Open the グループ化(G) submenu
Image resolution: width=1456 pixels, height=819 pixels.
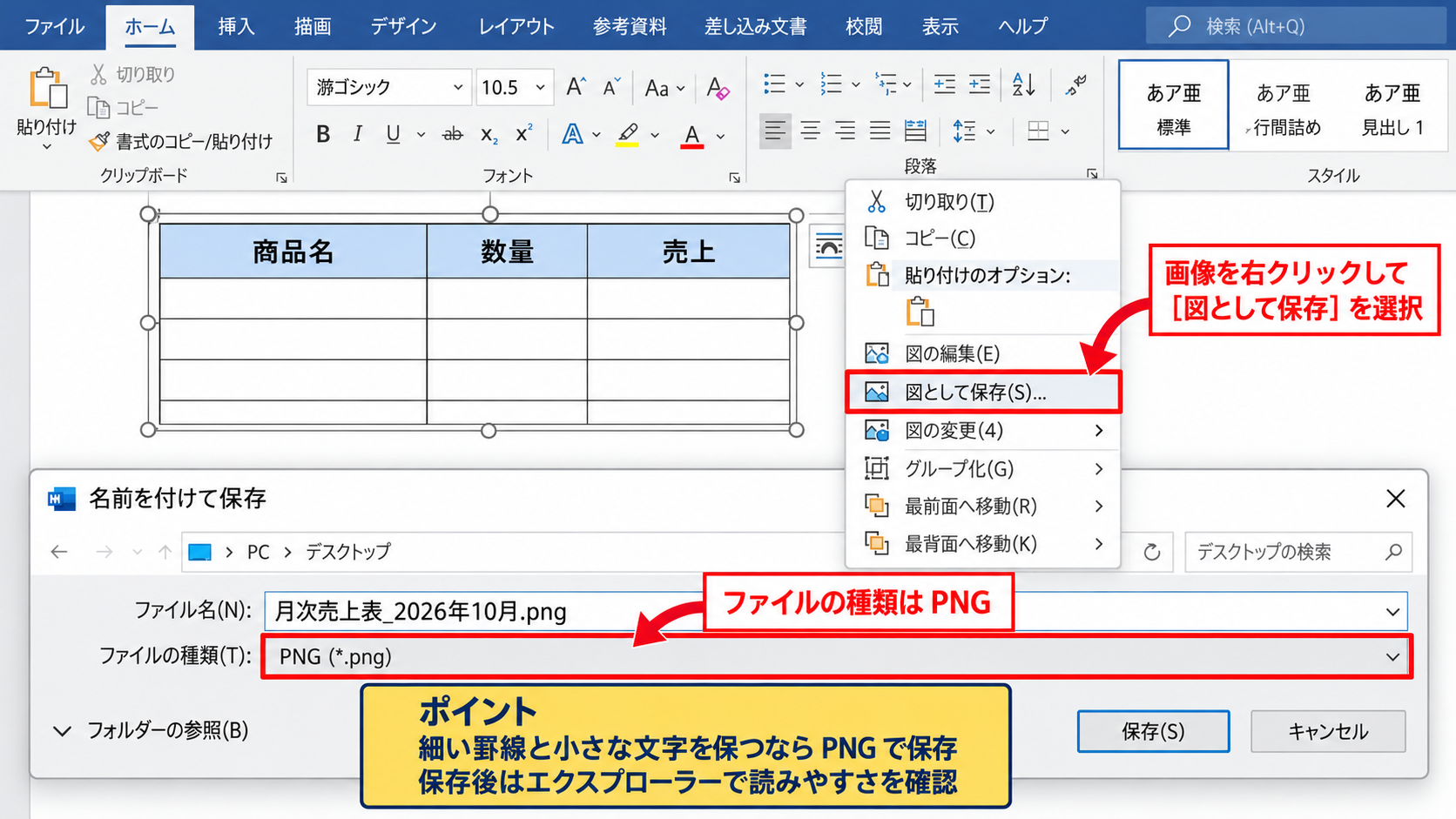pos(982,469)
